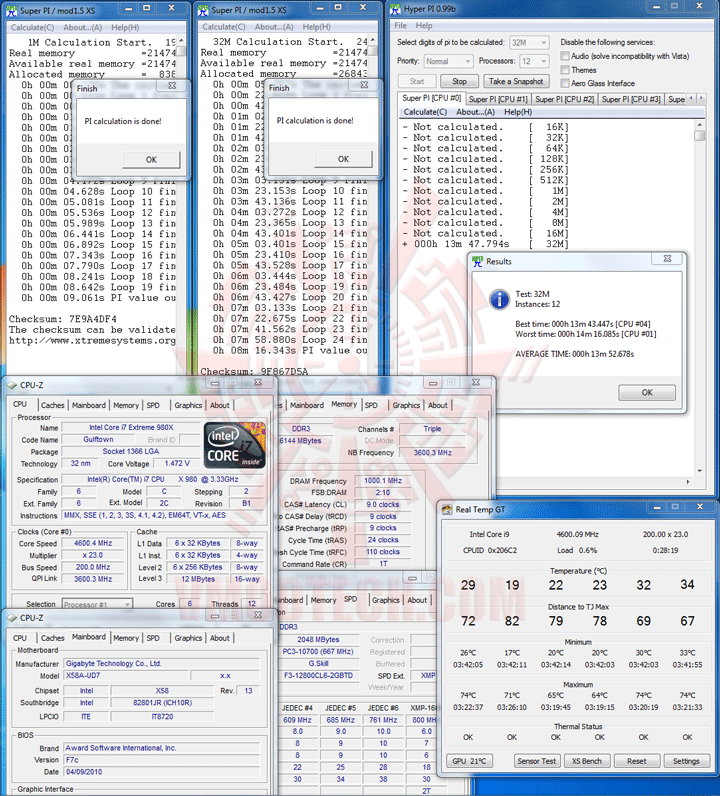This screenshot has height=796, width=720.
Task: Open About menu in Super PI 32M window
Action: 274,26
